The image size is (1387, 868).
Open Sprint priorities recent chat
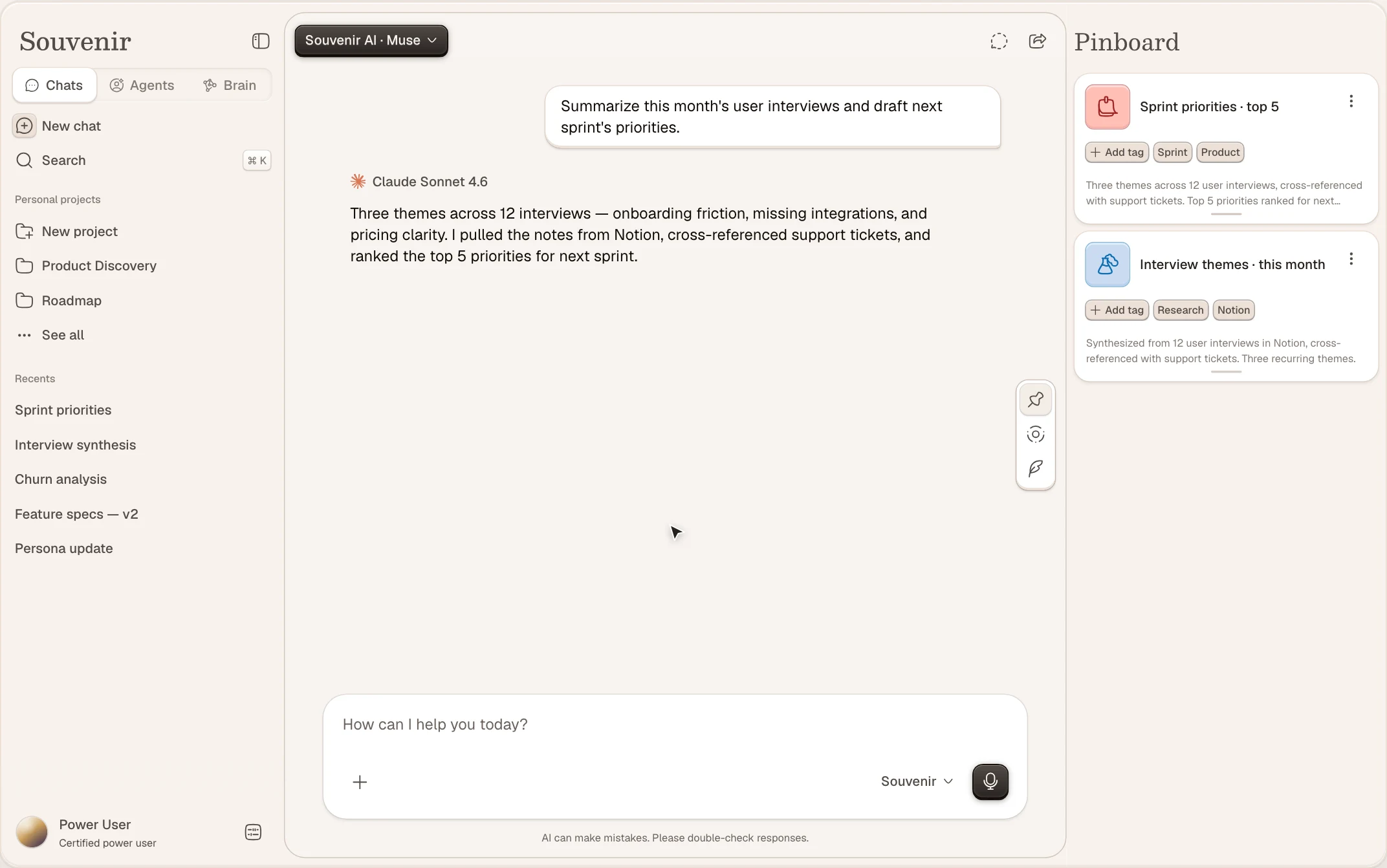pos(63,410)
